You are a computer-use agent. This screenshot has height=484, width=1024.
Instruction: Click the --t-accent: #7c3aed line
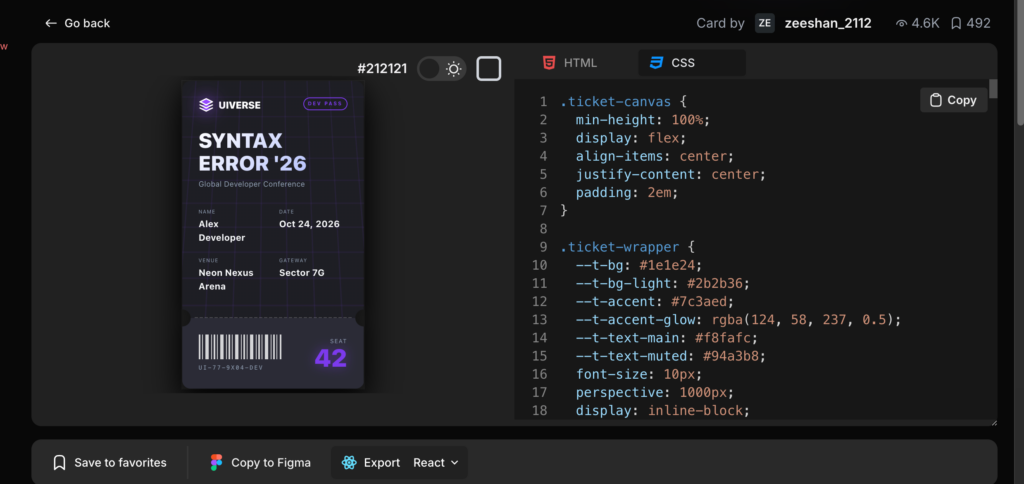click(x=654, y=301)
